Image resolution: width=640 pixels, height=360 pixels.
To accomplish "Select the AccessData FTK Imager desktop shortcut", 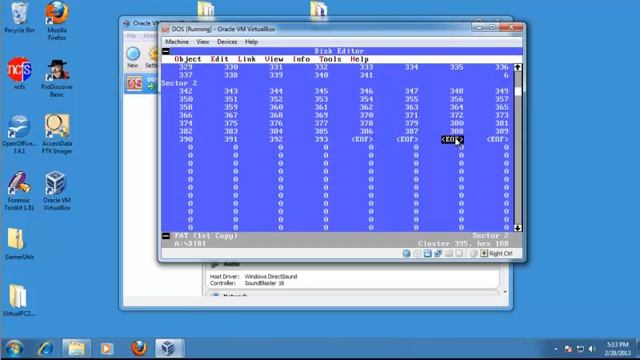I will tap(57, 134).
